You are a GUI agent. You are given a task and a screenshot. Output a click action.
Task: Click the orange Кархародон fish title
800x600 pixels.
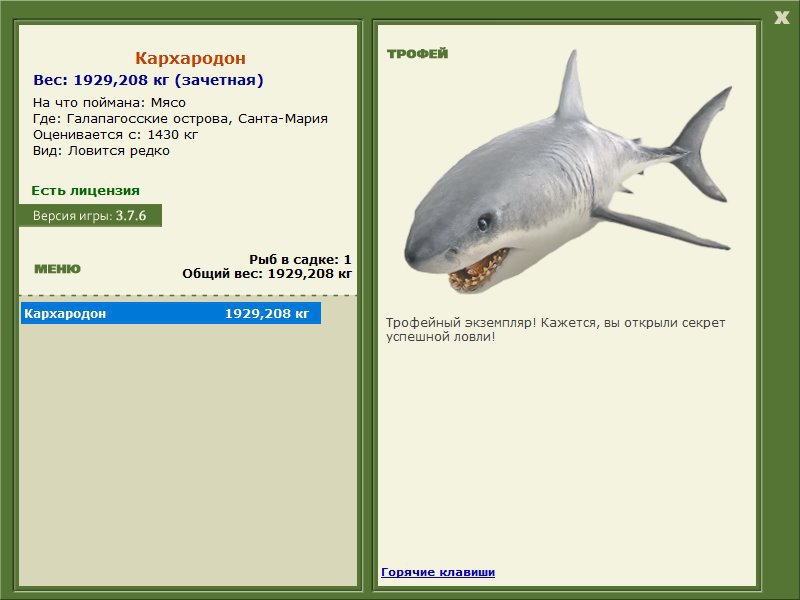point(190,58)
